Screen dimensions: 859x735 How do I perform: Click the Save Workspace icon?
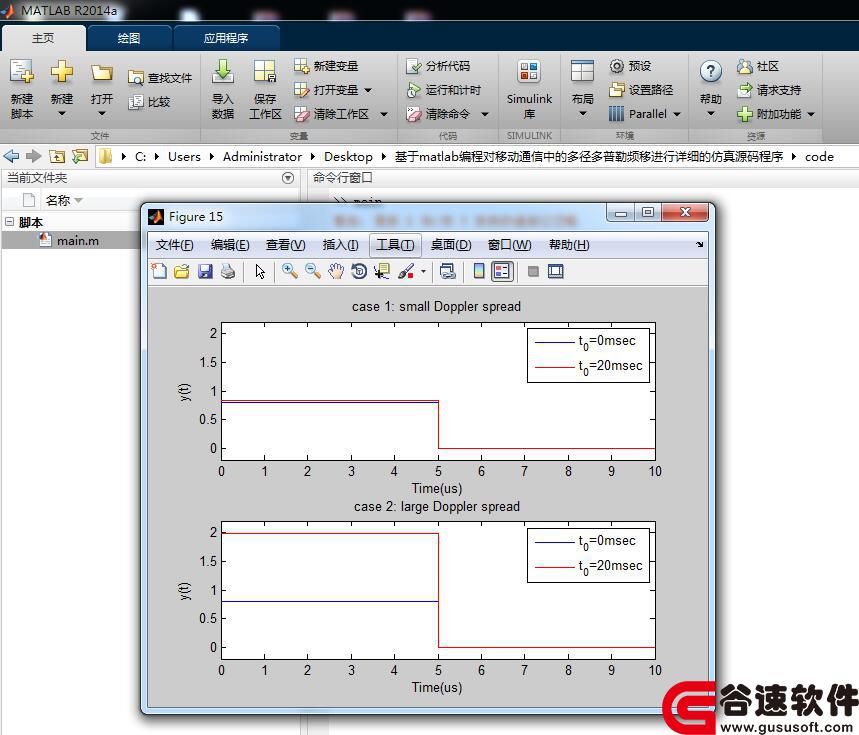coord(265,72)
